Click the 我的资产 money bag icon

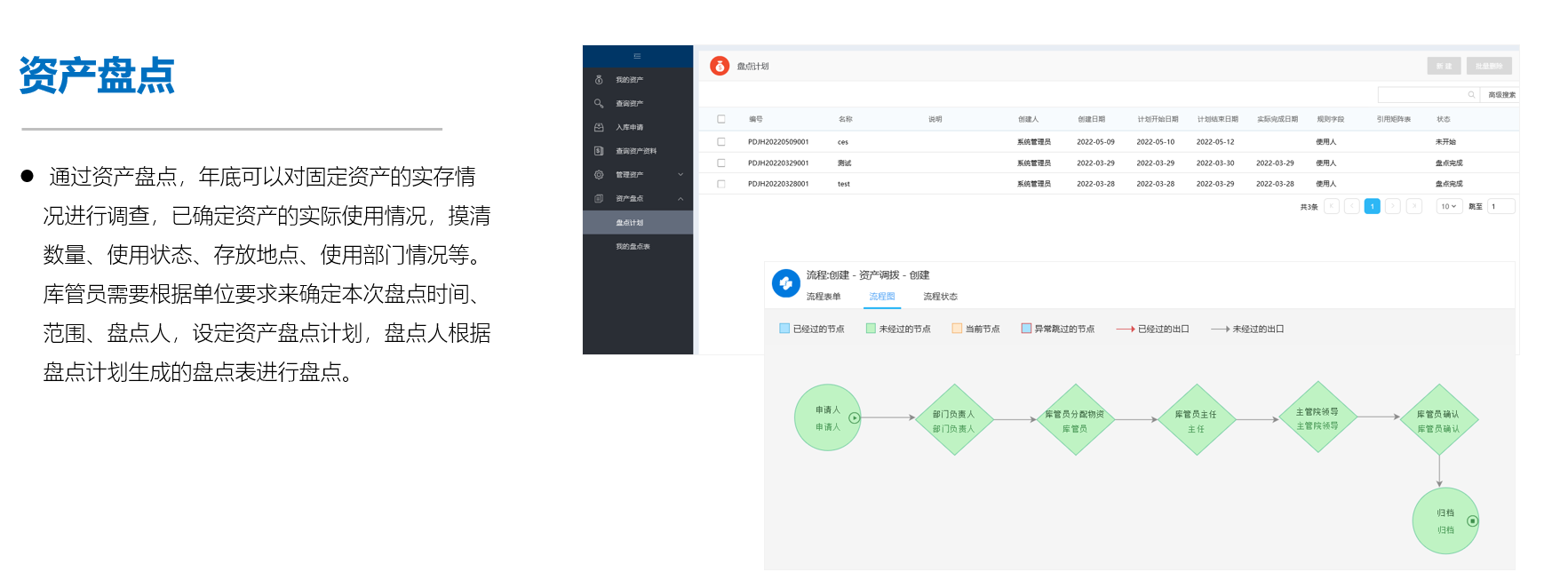point(599,80)
